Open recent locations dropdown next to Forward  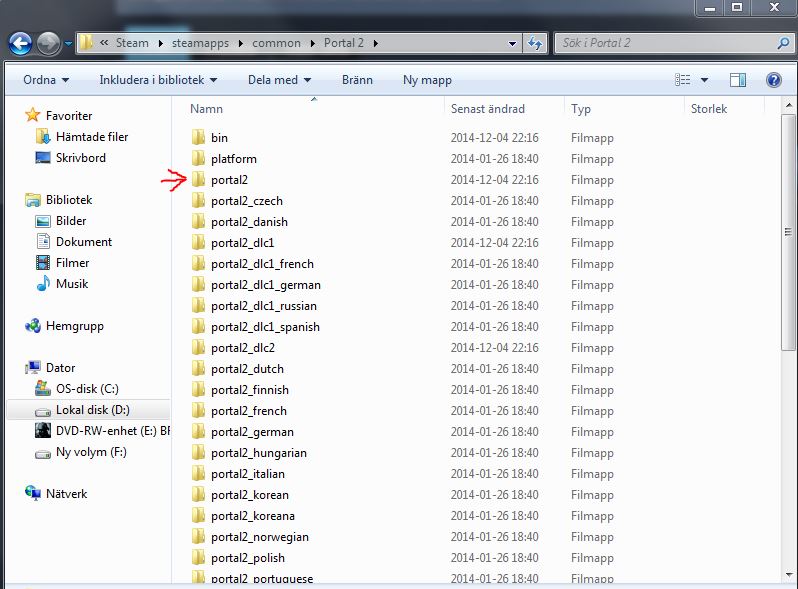(68, 44)
